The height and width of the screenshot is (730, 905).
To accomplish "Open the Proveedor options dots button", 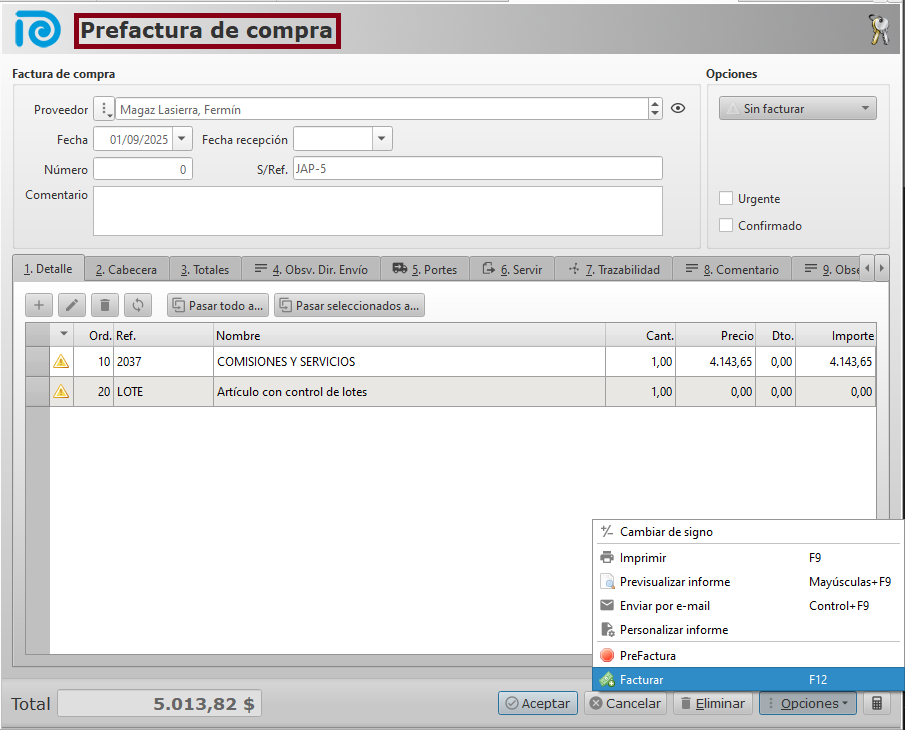I will (x=104, y=109).
